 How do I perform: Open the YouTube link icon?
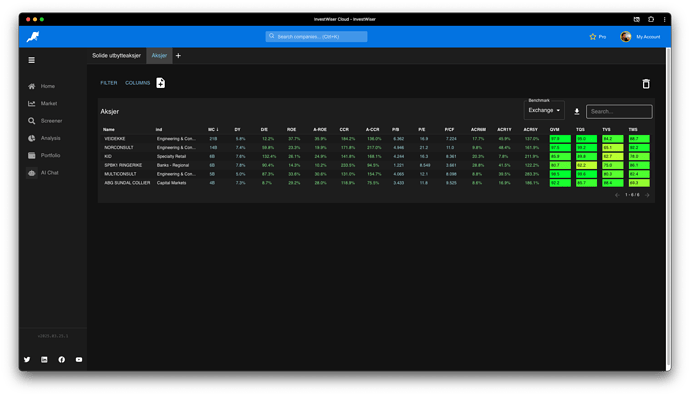click(x=79, y=359)
